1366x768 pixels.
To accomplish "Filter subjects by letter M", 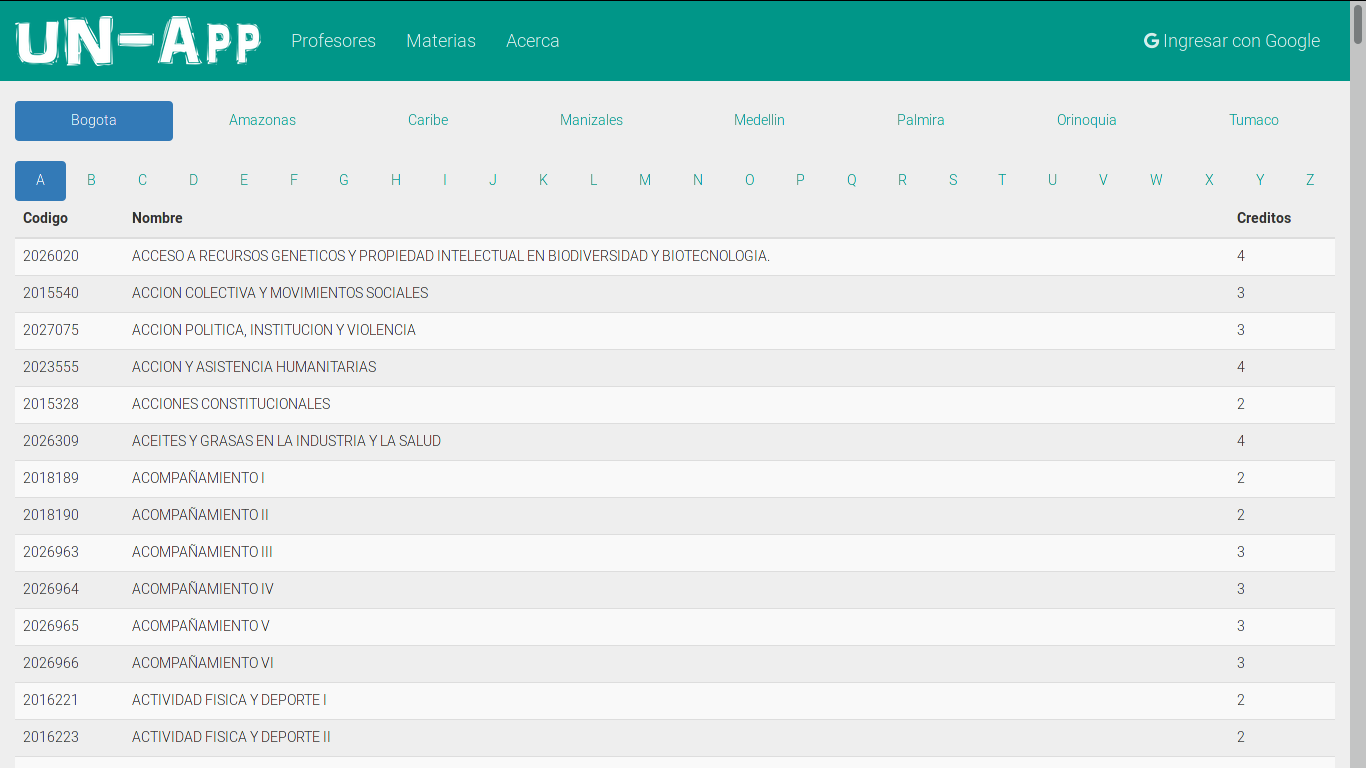I will coord(645,180).
